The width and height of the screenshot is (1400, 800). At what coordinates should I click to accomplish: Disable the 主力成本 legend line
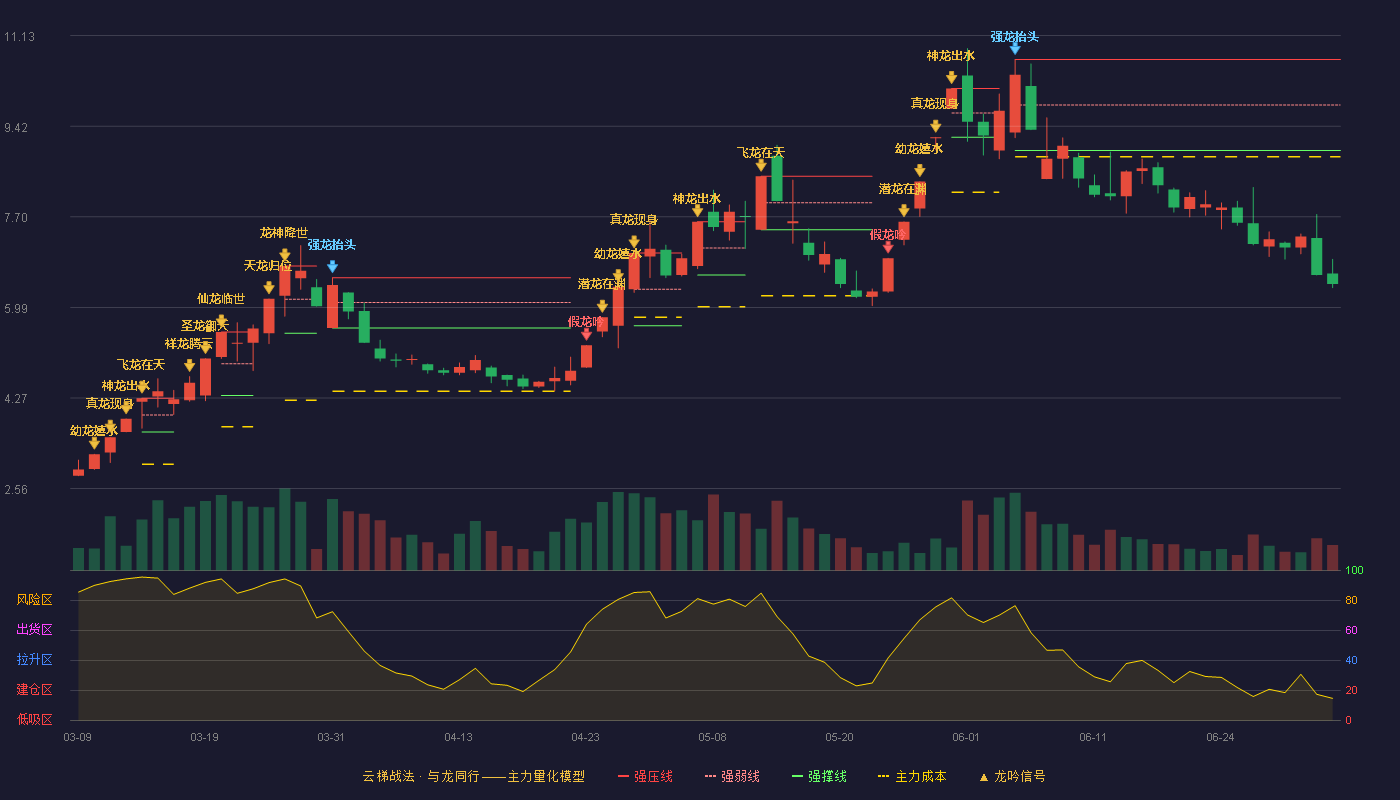click(912, 776)
